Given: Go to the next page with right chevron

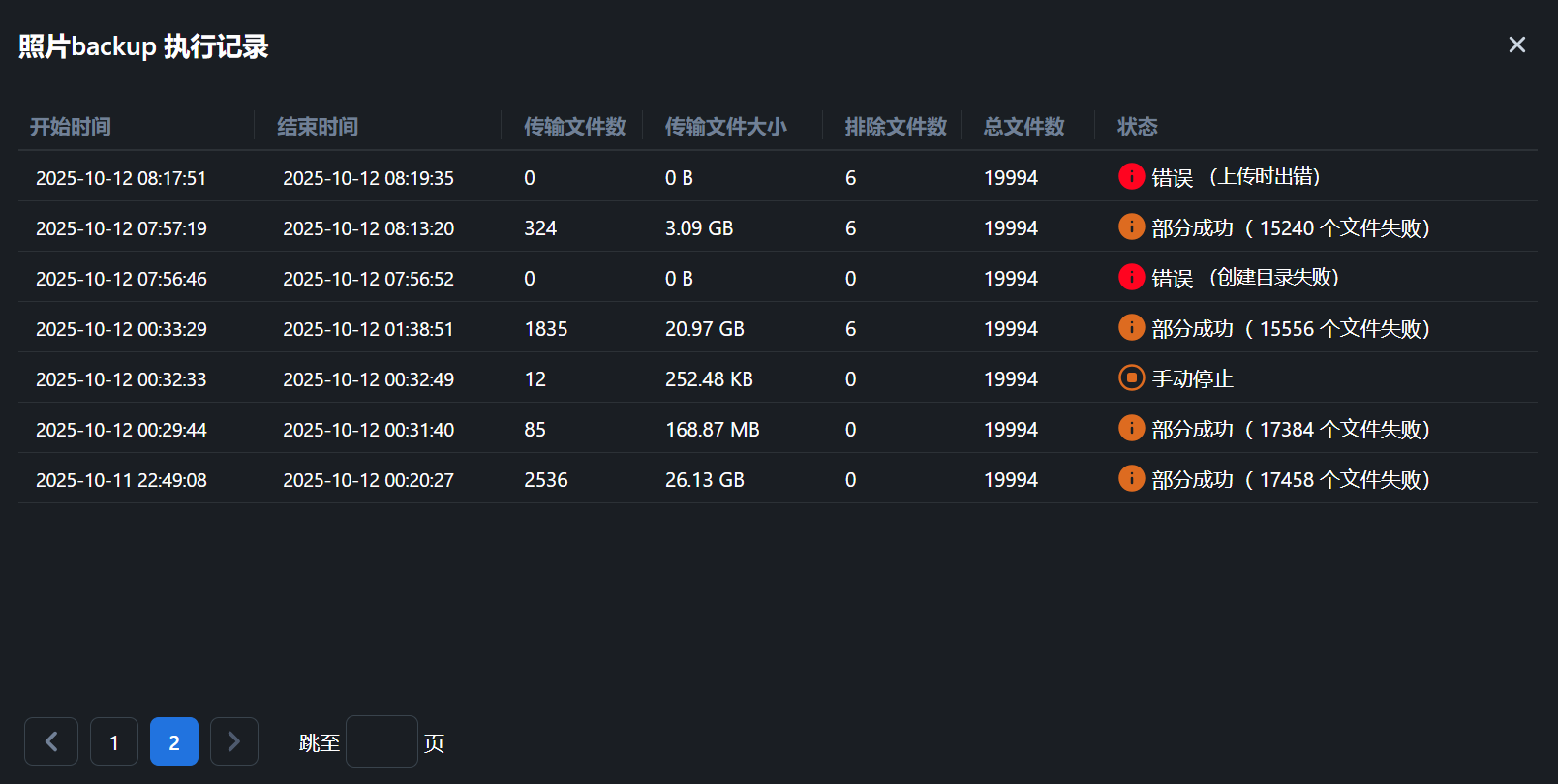Looking at the screenshot, I should pos(233,741).
